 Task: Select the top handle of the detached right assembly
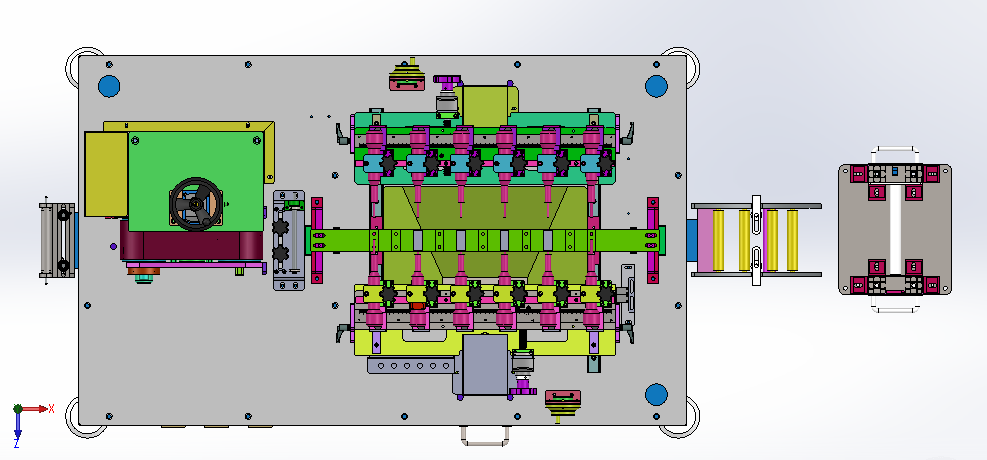click(894, 155)
